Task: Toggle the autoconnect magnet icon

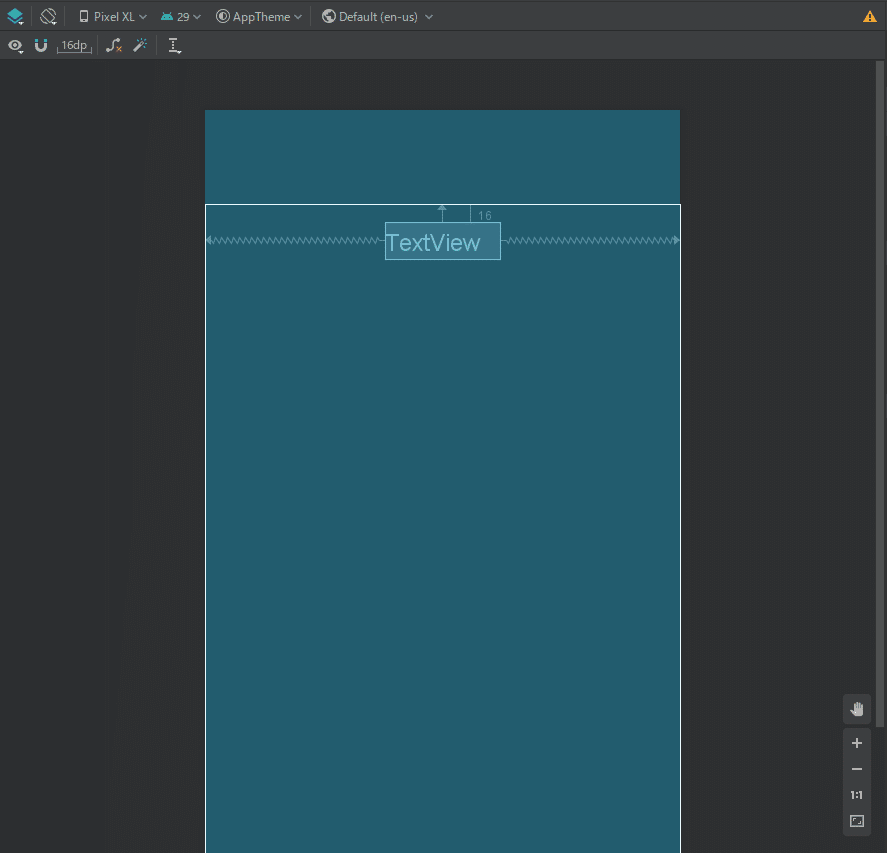Action: [41, 45]
